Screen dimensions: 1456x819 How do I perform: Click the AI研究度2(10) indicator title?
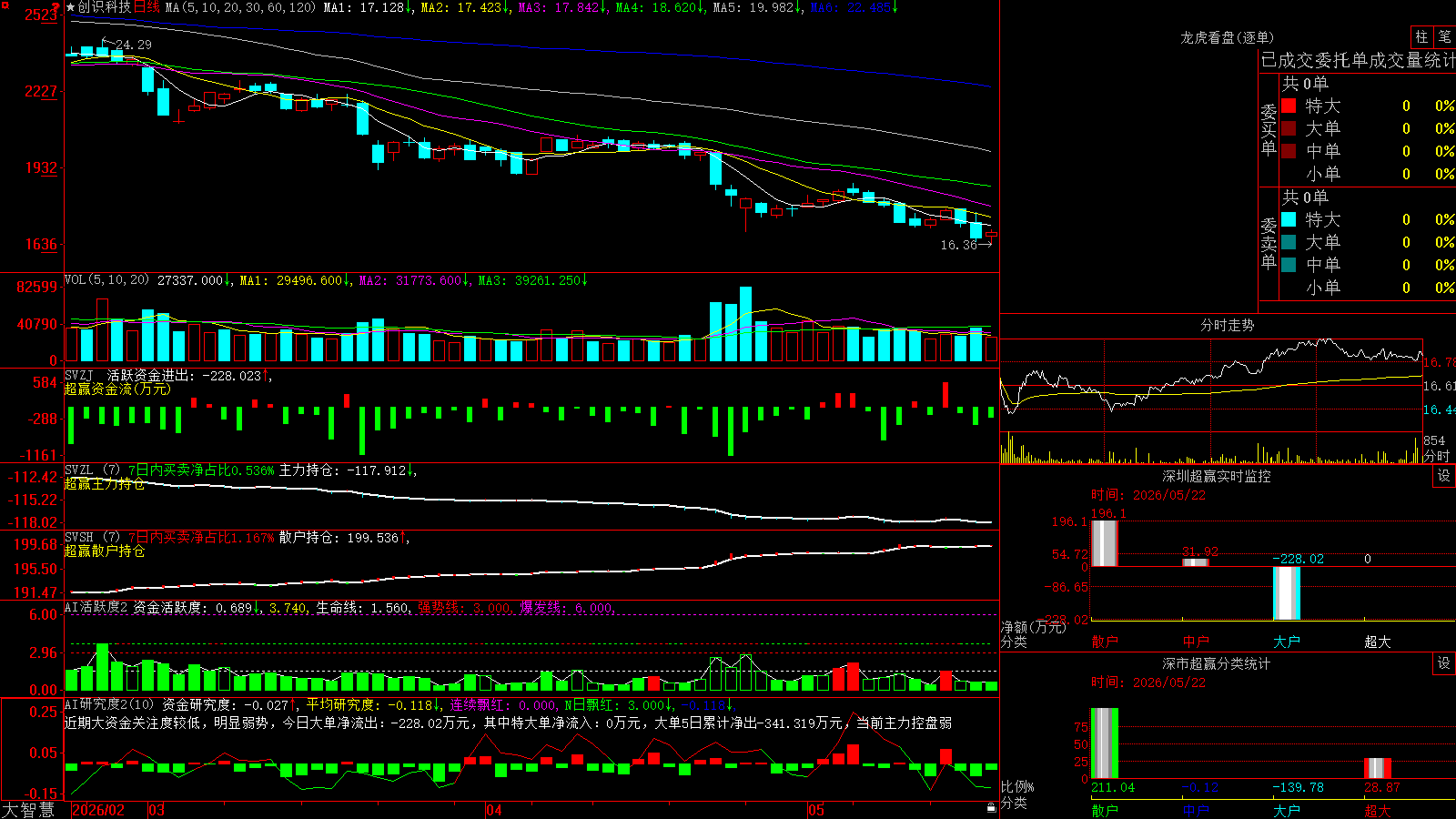click(109, 704)
